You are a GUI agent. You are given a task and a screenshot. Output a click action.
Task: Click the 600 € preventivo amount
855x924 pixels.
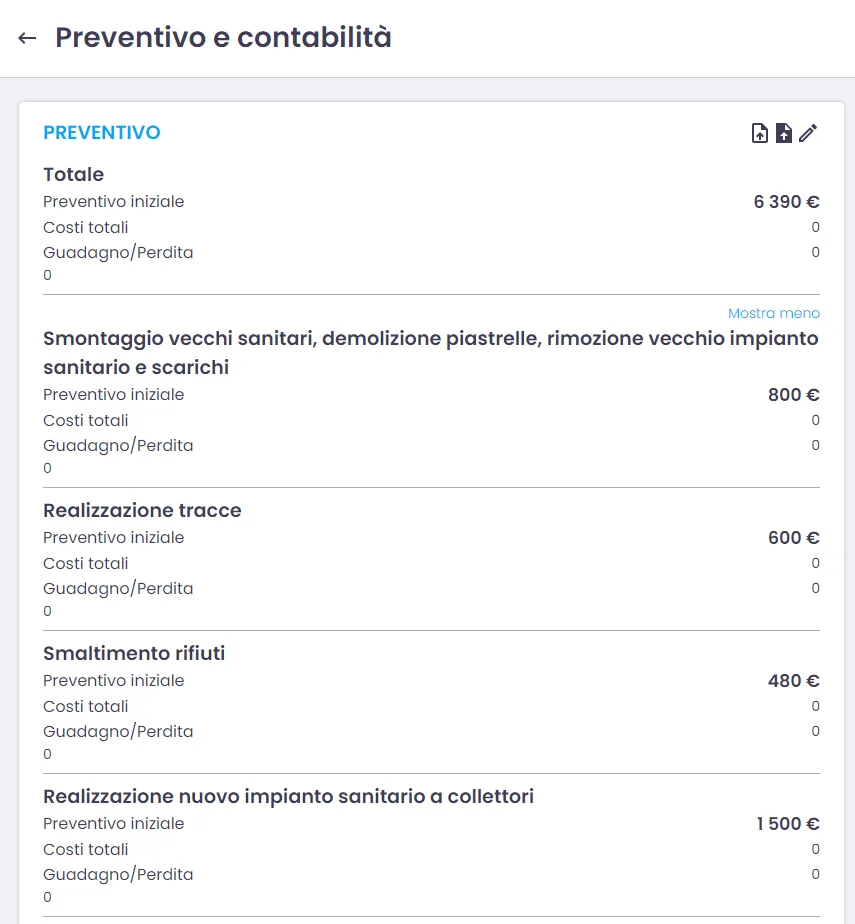[x=793, y=538]
